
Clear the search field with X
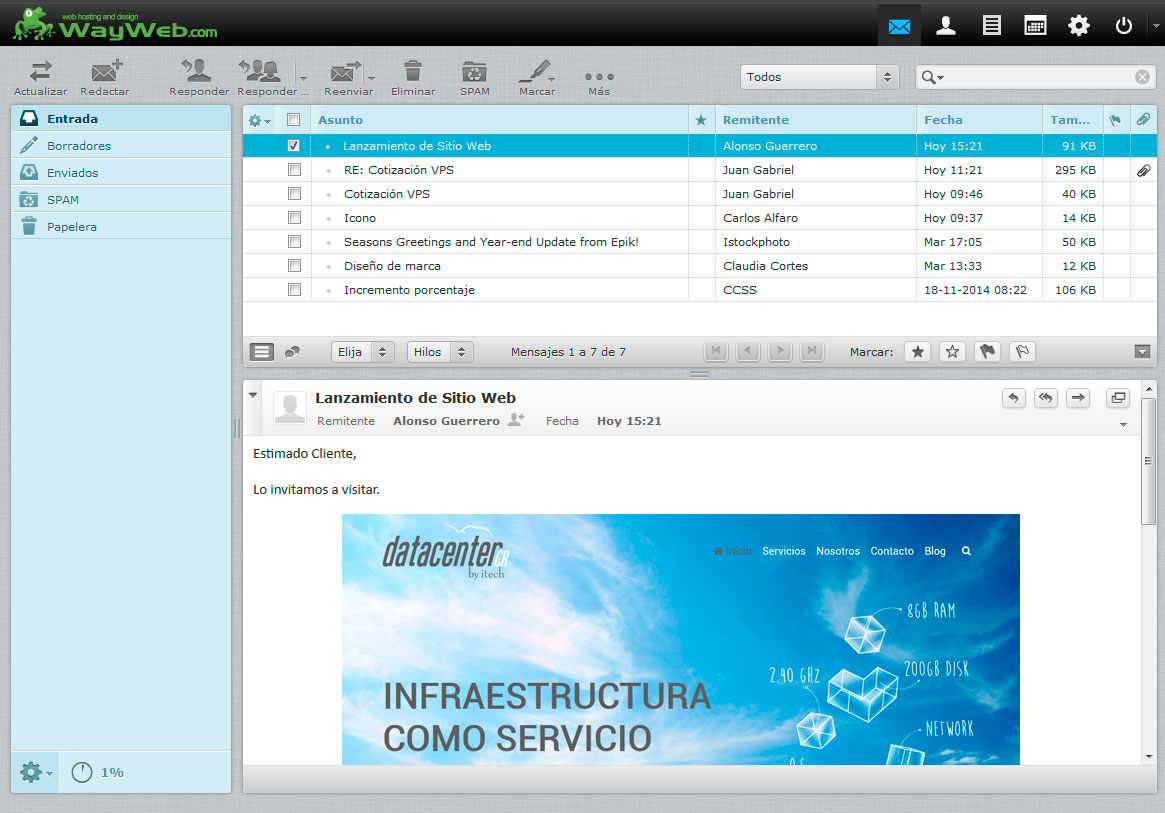[x=1143, y=77]
